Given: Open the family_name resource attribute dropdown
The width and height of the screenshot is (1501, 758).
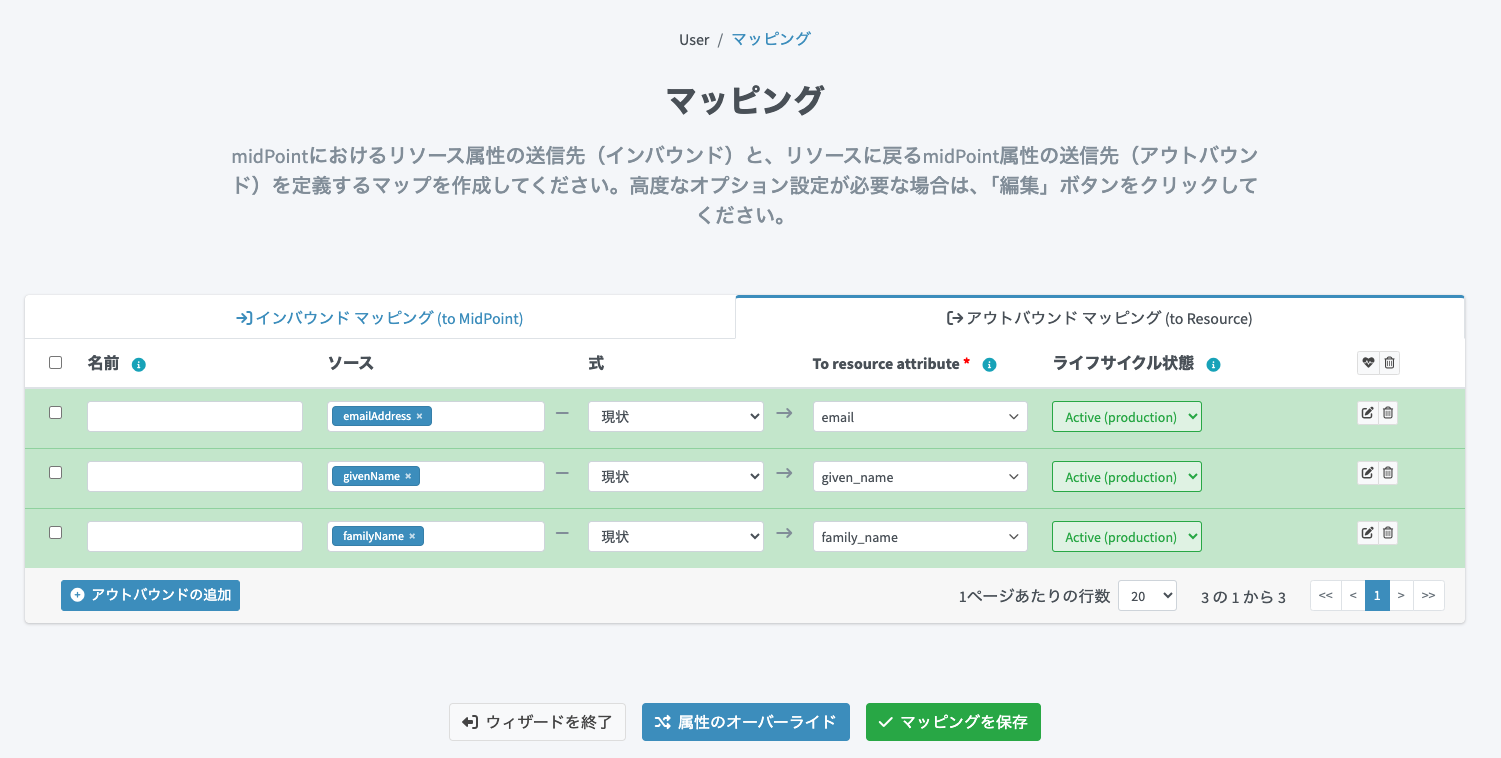Looking at the screenshot, I should point(920,537).
